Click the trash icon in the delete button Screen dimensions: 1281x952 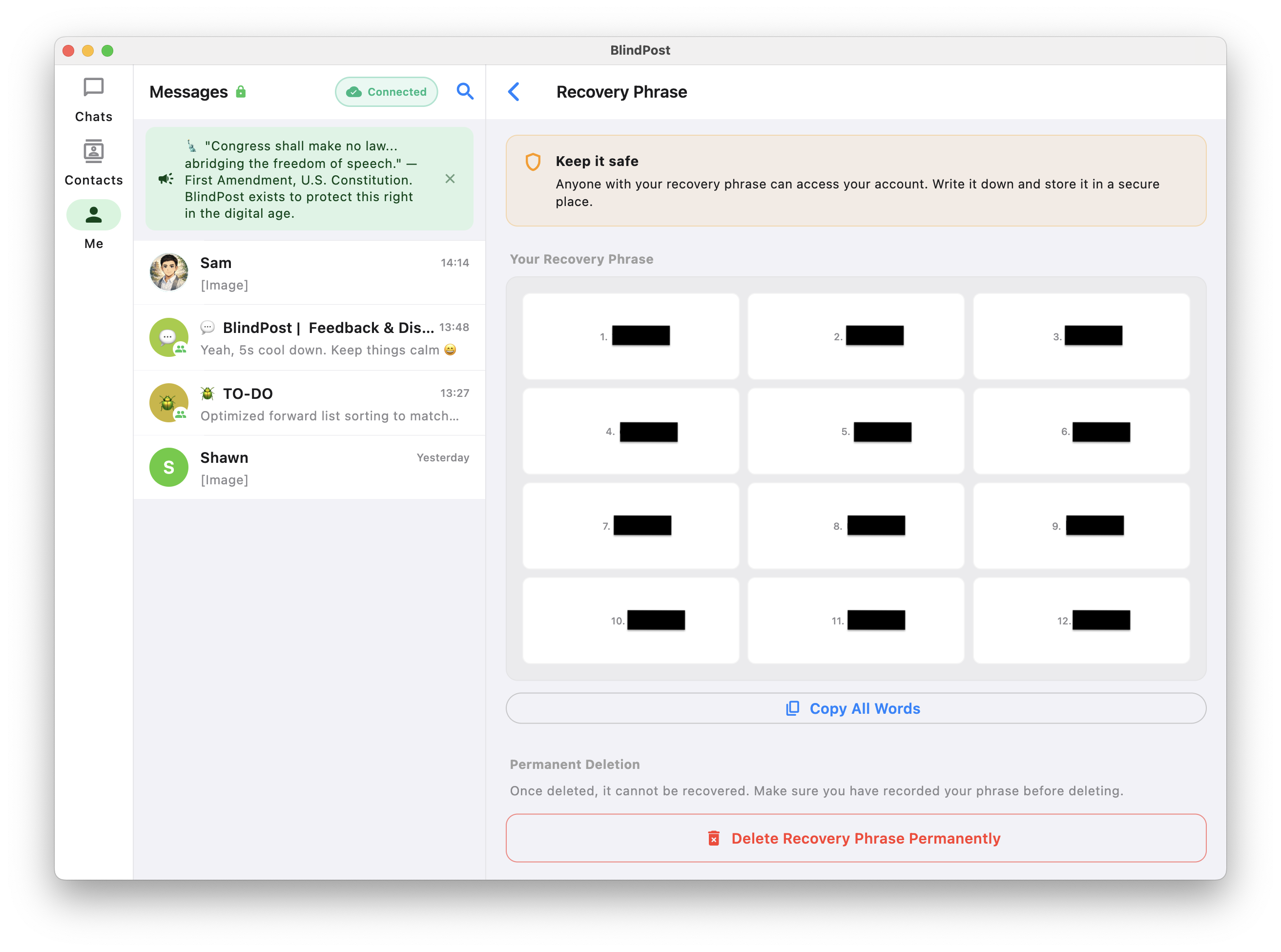click(714, 838)
